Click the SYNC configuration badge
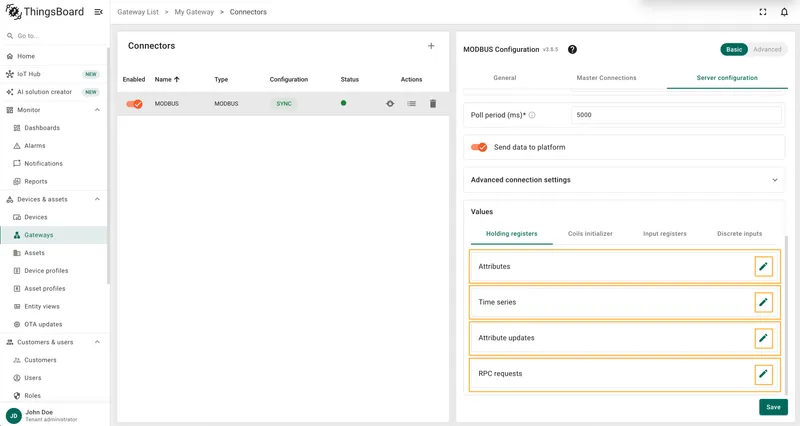 pos(284,104)
